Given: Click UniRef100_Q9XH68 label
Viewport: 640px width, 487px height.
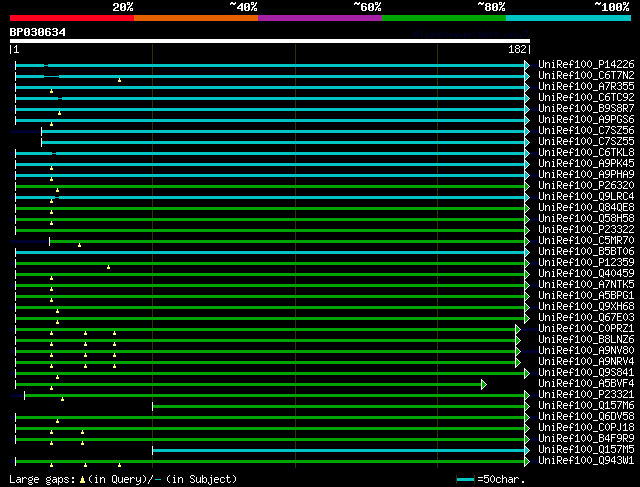Looking at the screenshot, I should (x=586, y=307).
